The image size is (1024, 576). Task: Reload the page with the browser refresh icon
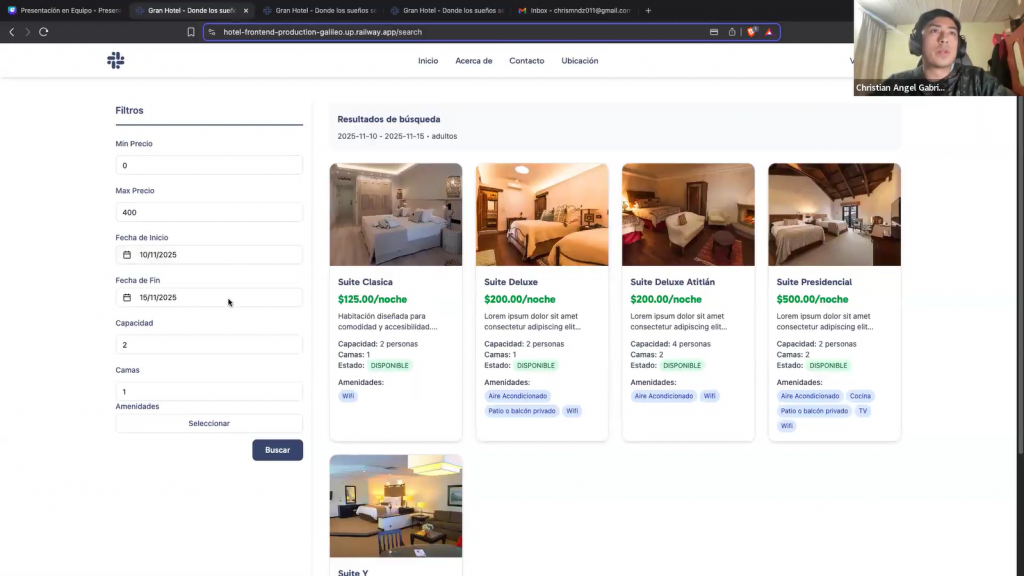44,32
